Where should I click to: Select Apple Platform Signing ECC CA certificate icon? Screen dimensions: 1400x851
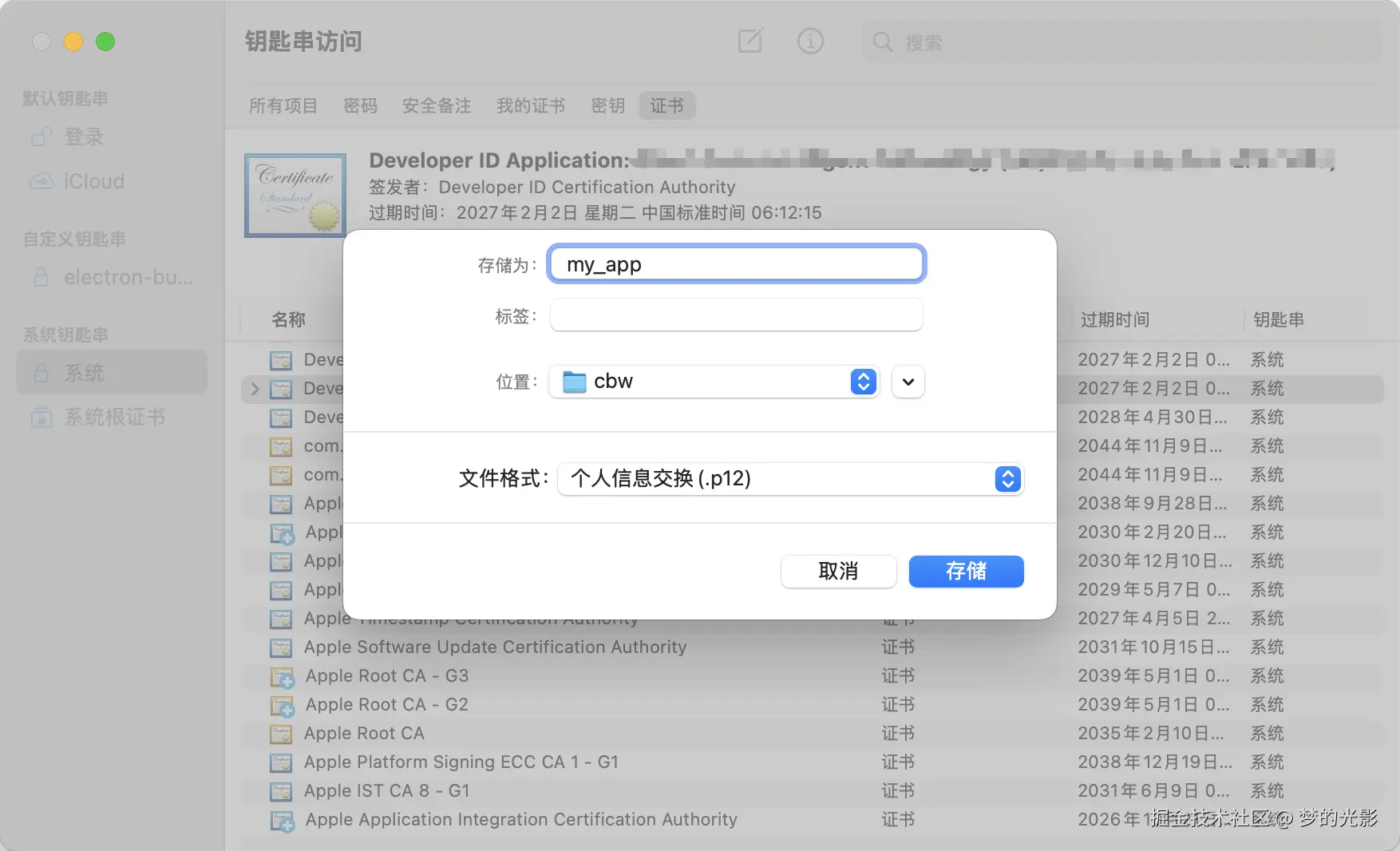[x=281, y=762]
